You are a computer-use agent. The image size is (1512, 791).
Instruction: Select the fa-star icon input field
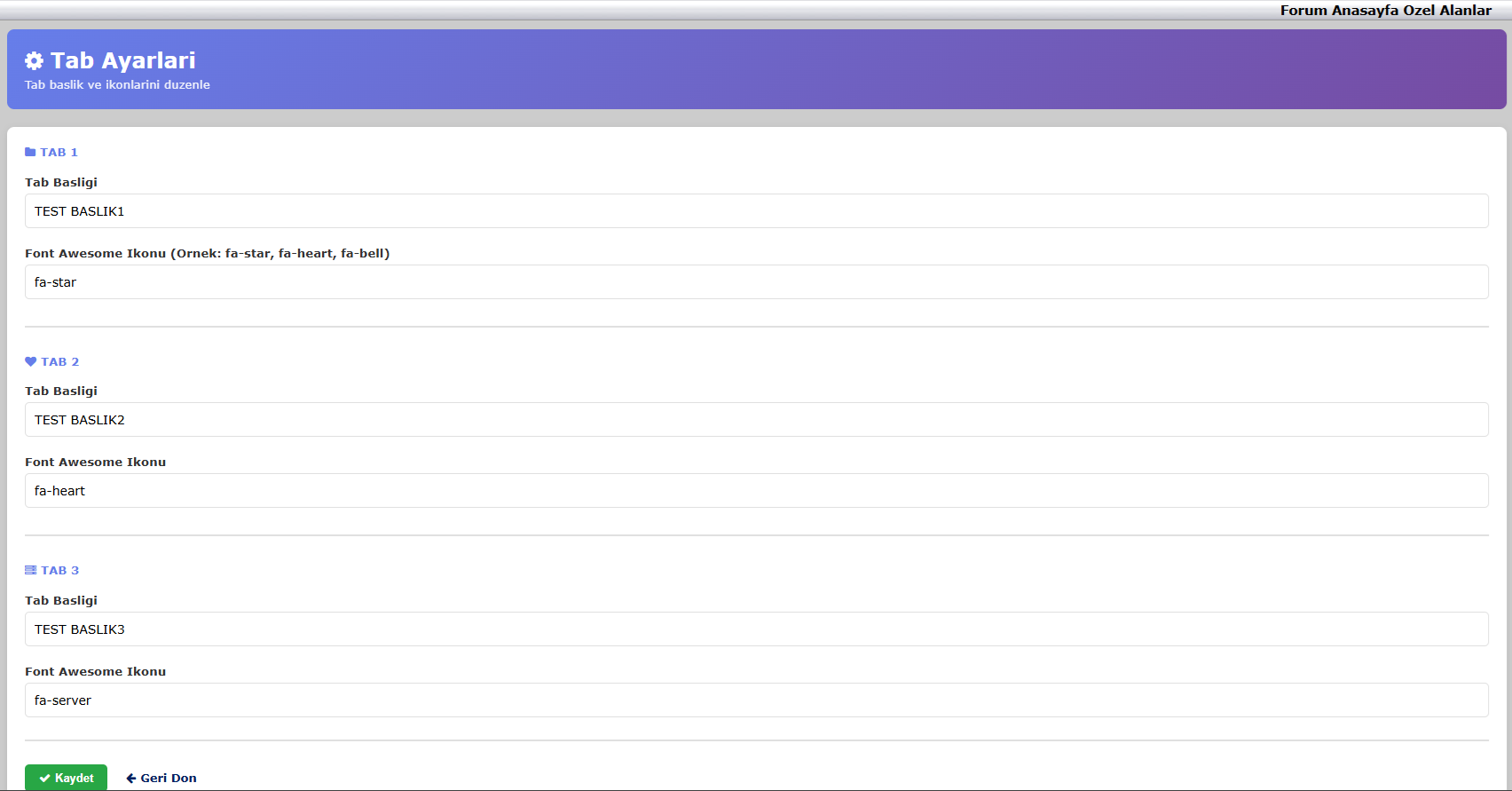pyautogui.click(x=756, y=282)
